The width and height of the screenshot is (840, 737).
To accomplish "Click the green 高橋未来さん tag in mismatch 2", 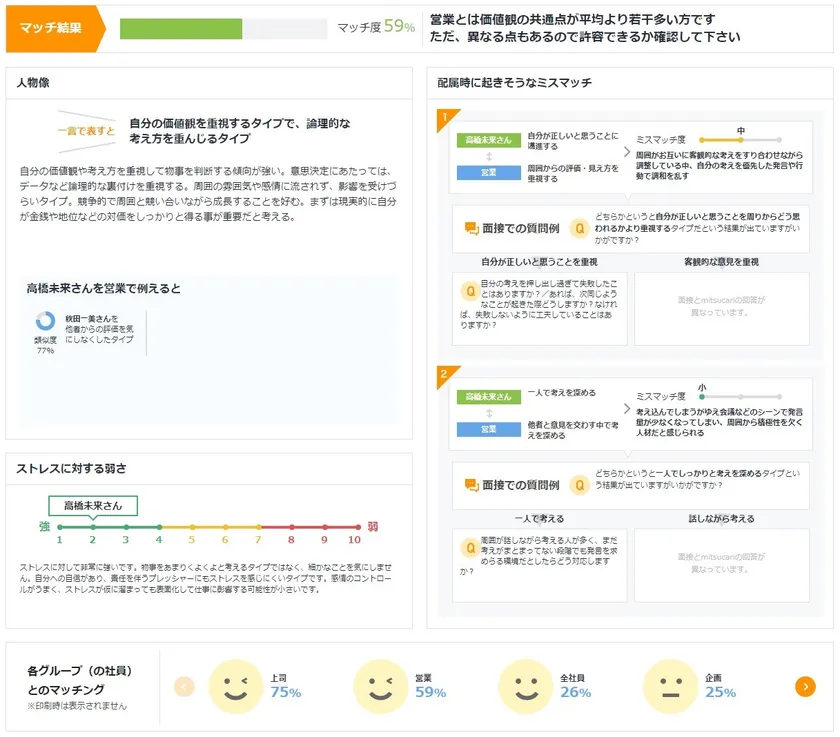I will click(x=489, y=396).
